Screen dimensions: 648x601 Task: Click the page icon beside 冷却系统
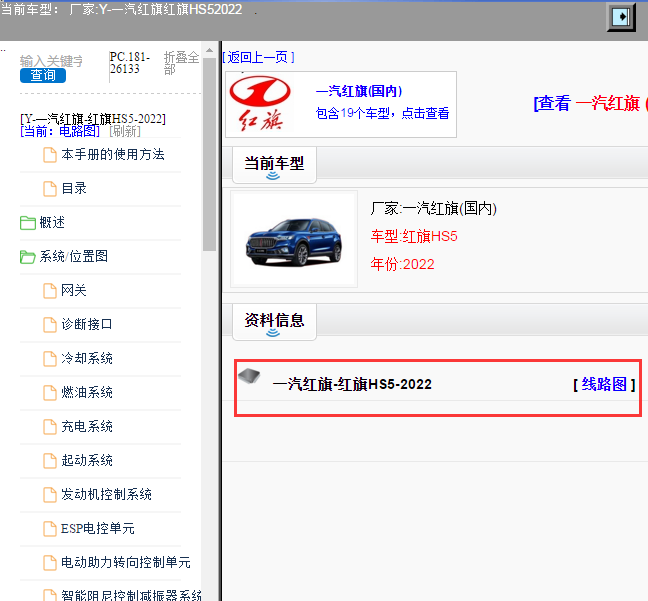pos(50,358)
